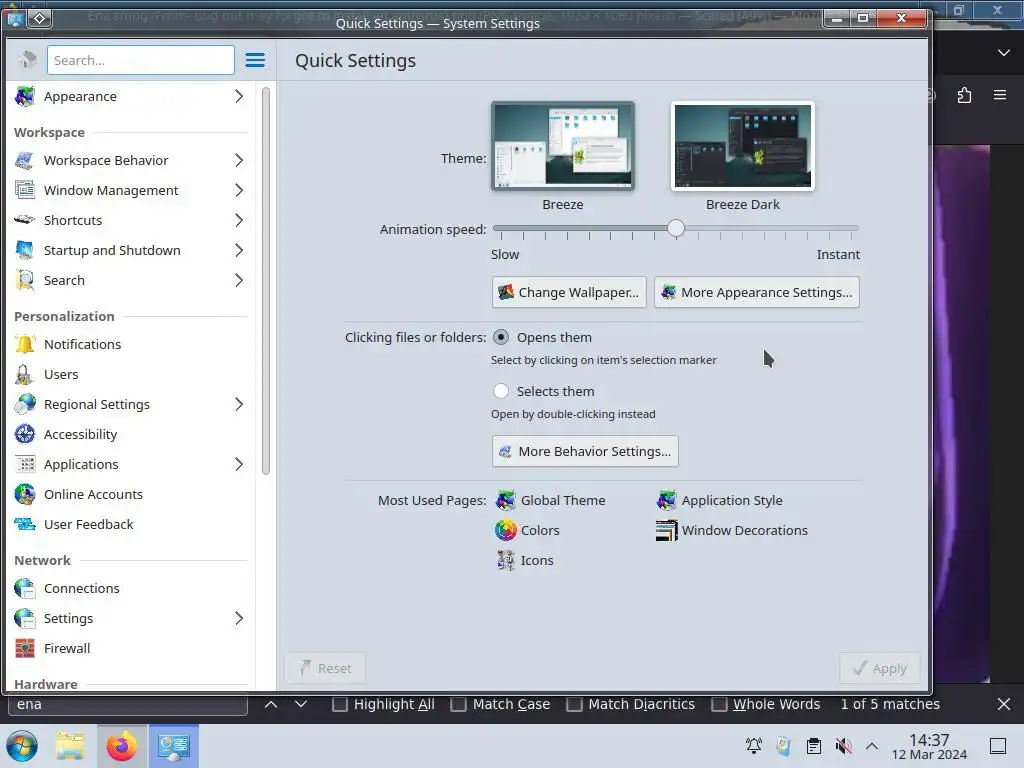Click the Shortcuts icon in sidebar
1024x768 pixels.
coord(25,220)
